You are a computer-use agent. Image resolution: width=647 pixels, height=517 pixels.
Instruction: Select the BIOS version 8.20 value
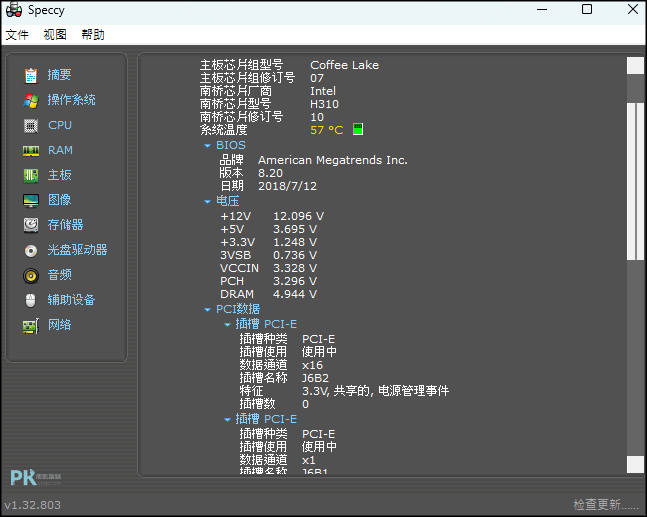[270, 173]
